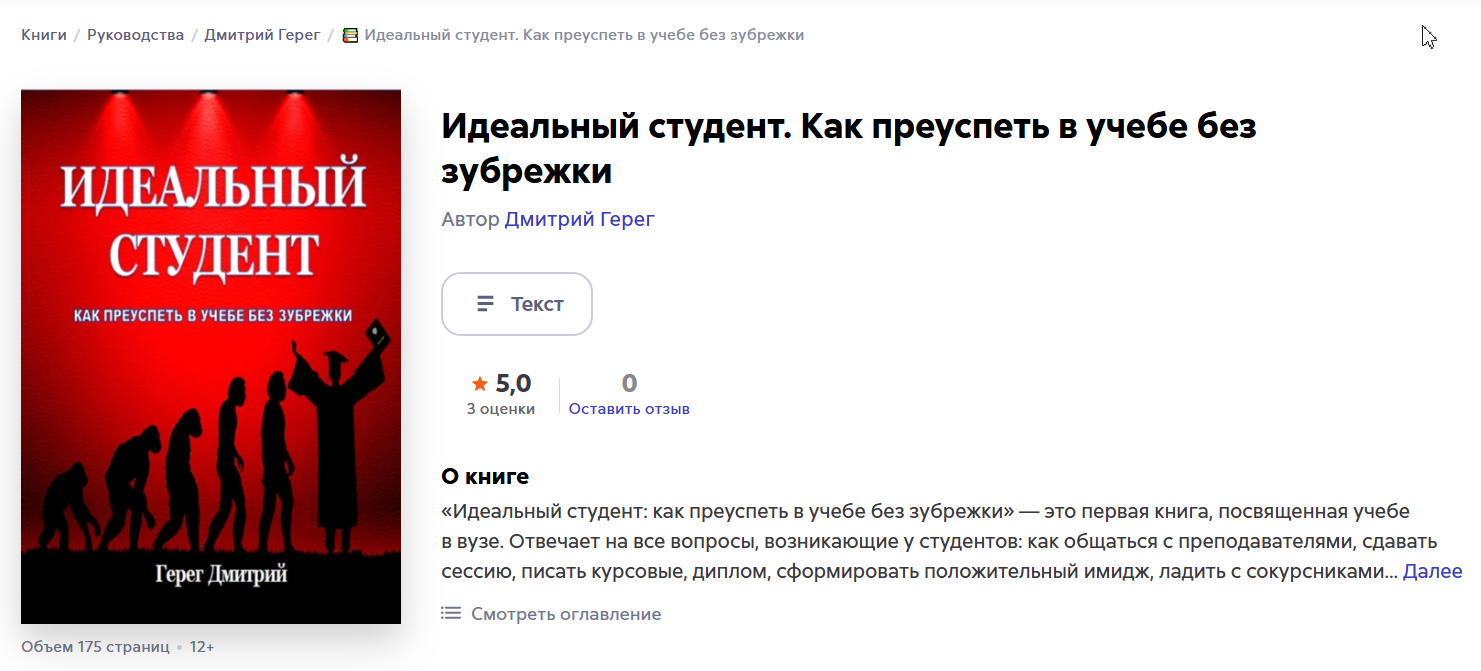Navigate to Книги in the breadcrumb
The height and width of the screenshot is (671, 1481).
point(44,34)
